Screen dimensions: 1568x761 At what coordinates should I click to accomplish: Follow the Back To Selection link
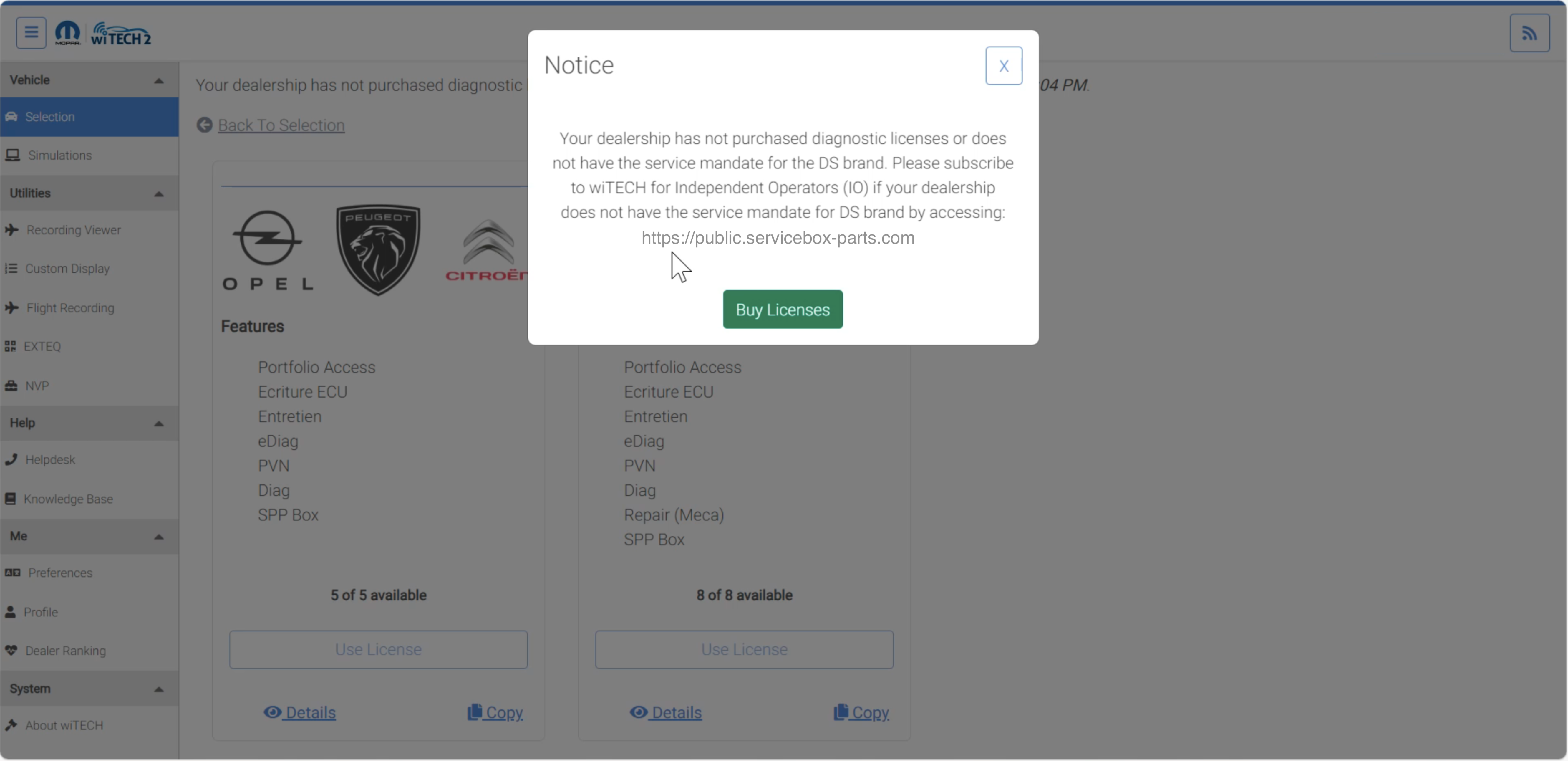[x=281, y=125]
